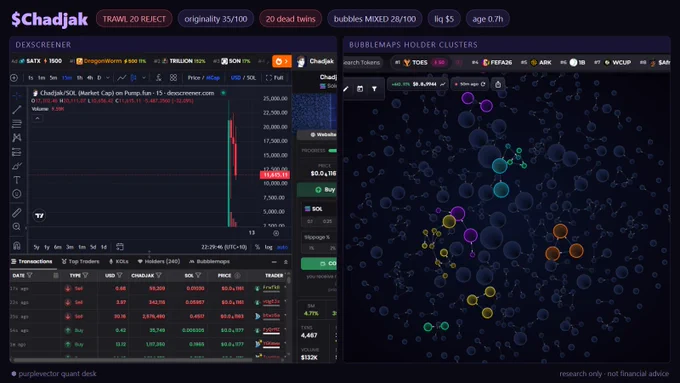The width and height of the screenshot is (680, 383).
Task: Open the Transactions tab
Action: click(32, 262)
